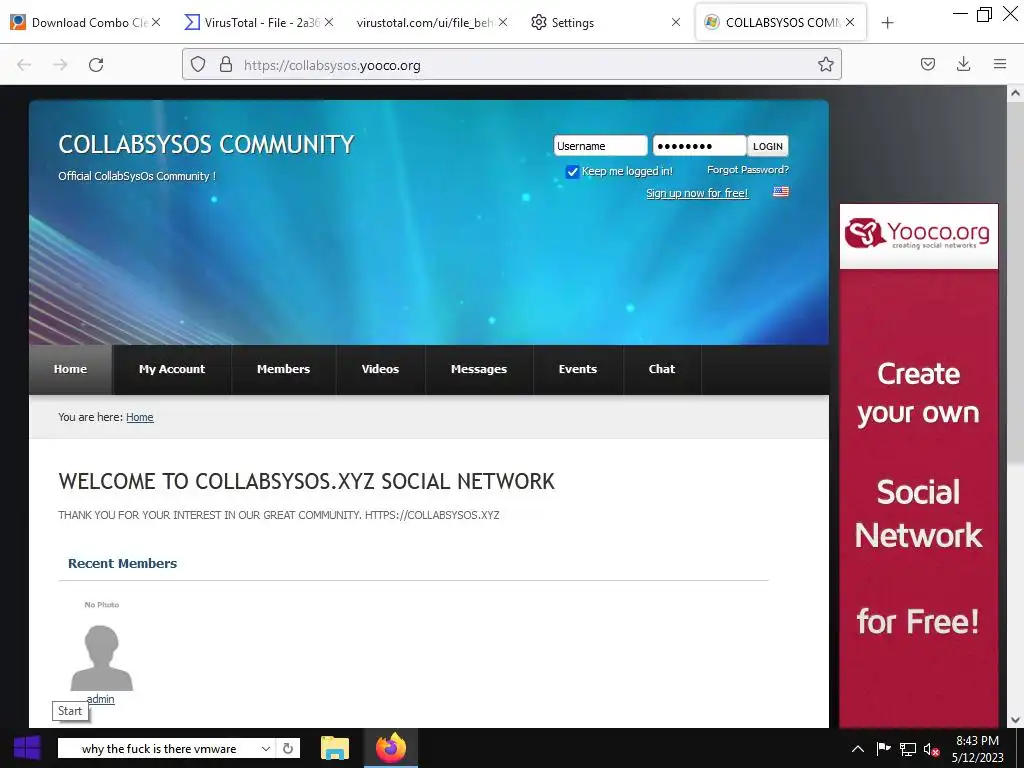Screen dimensions: 1024x768
Task: Click Home breadcrumb link
Action: pyautogui.click(x=140, y=417)
